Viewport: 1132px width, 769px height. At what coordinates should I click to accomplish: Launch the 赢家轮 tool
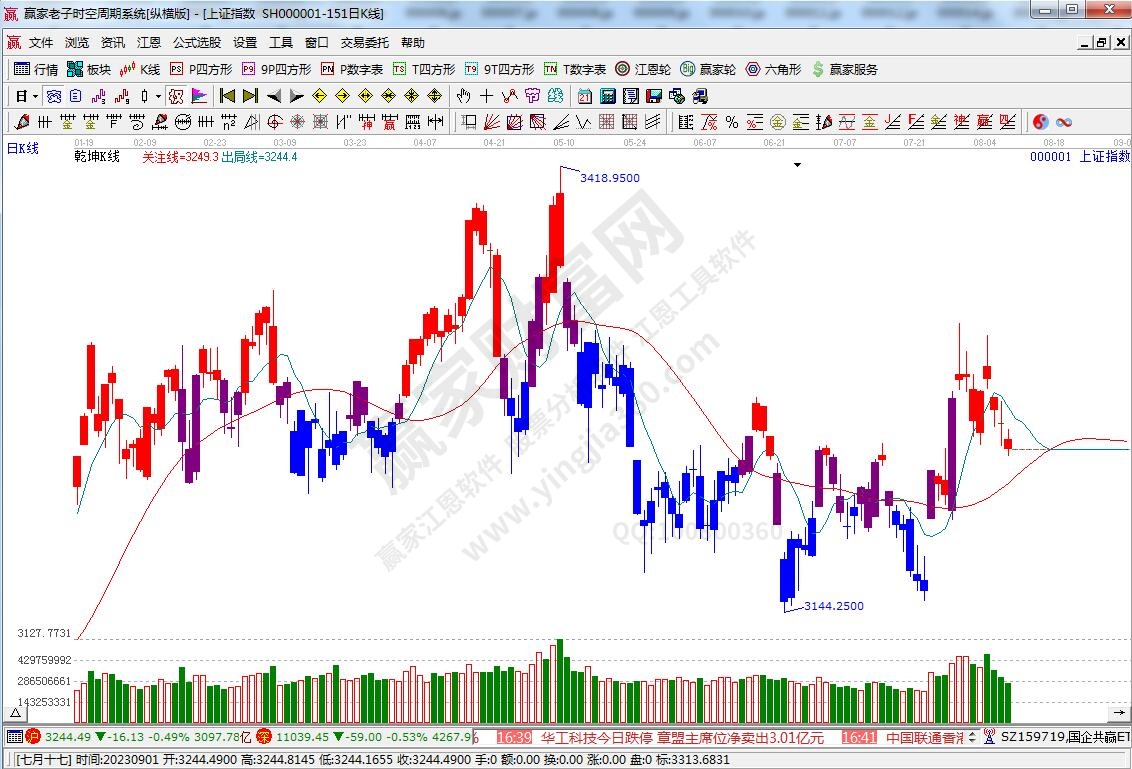click(x=708, y=69)
